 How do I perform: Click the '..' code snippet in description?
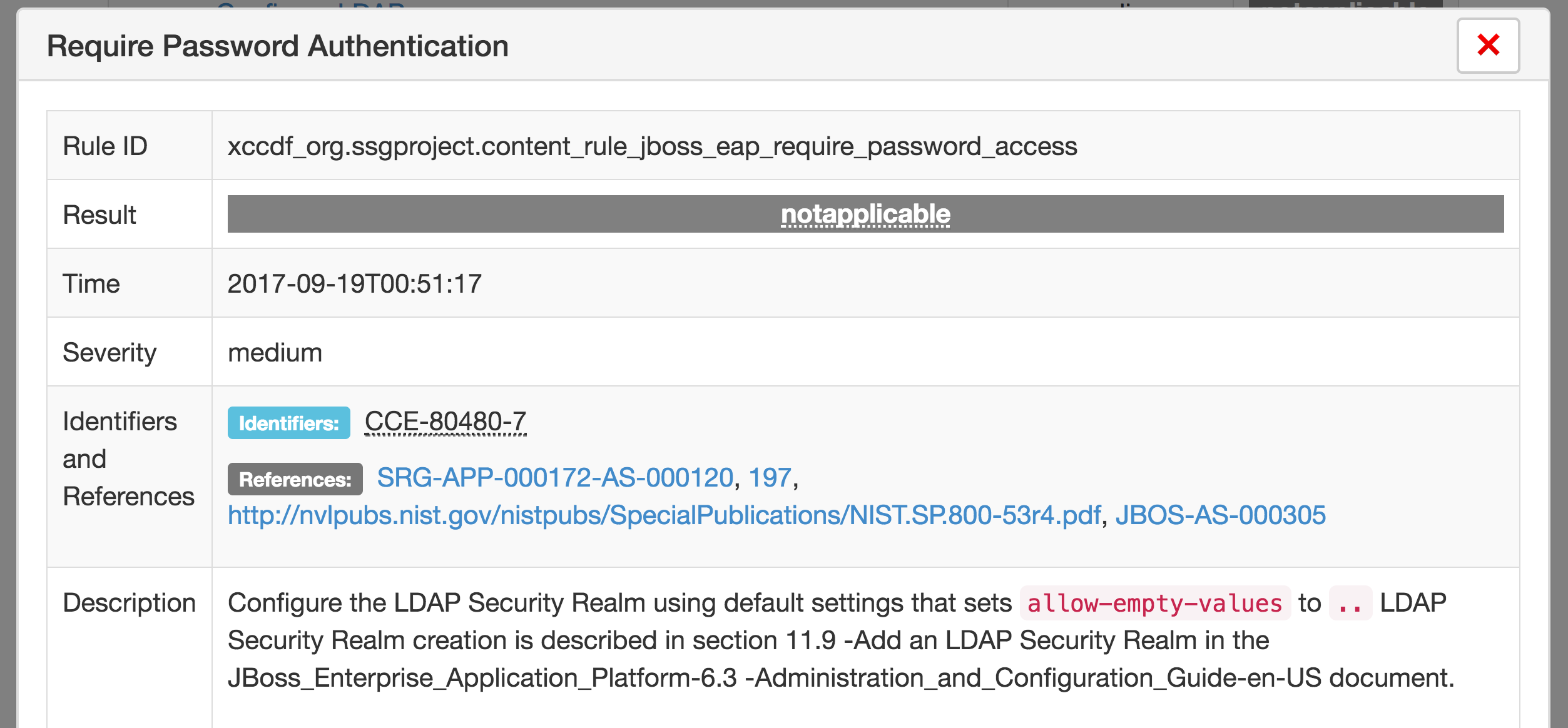tap(1350, 604)
